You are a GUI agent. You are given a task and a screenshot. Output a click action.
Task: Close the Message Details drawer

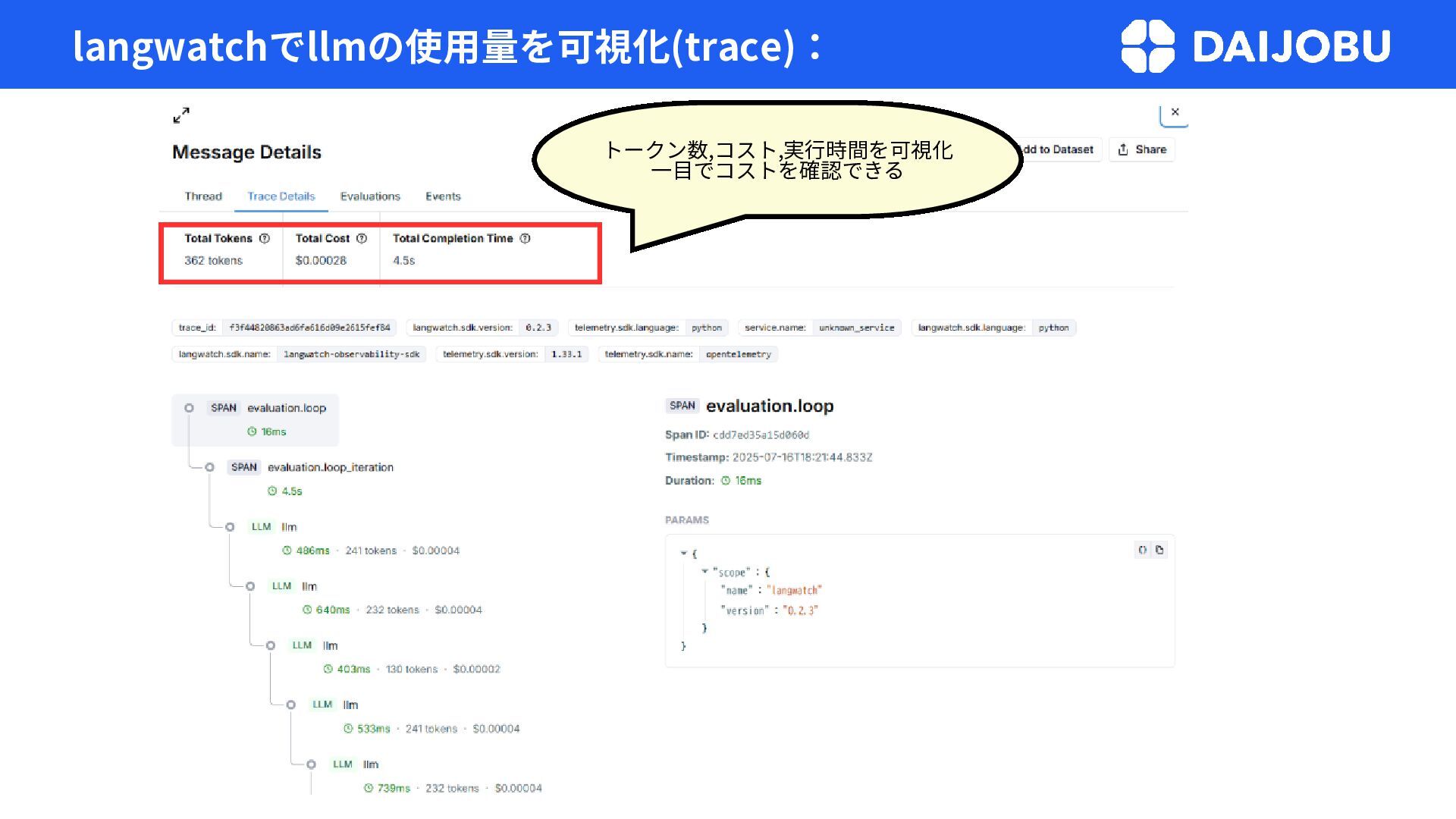[x=1175, y=112]
